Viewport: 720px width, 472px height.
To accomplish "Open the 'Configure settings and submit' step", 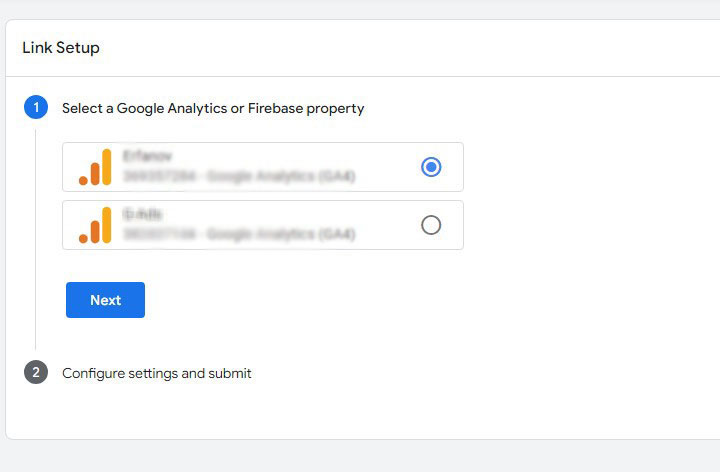I will point(157,373).
